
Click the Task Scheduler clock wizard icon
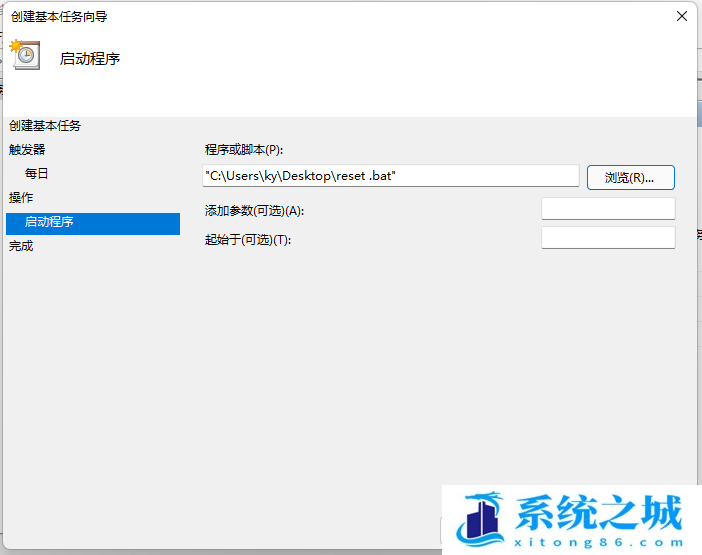[25, 55]
